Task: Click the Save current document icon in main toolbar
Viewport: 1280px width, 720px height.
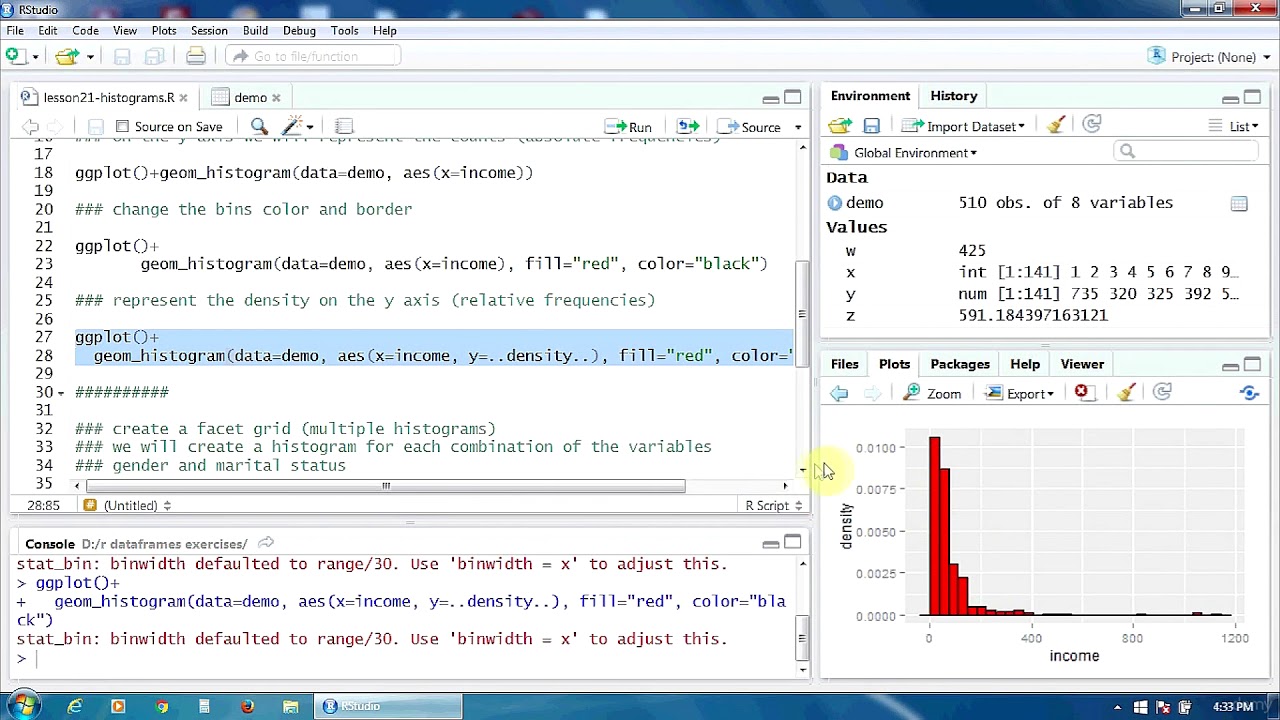Action: 122,56
